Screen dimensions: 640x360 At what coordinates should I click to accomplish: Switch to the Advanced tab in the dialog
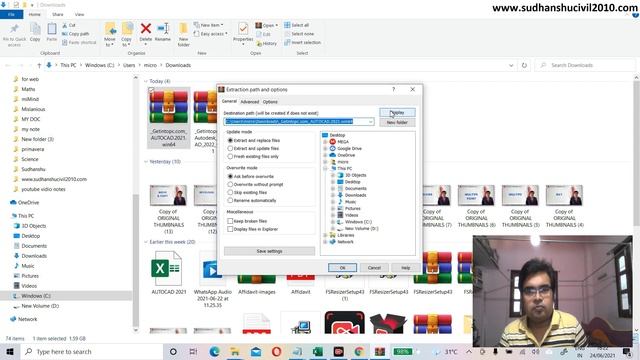click(x=249, y=102)
